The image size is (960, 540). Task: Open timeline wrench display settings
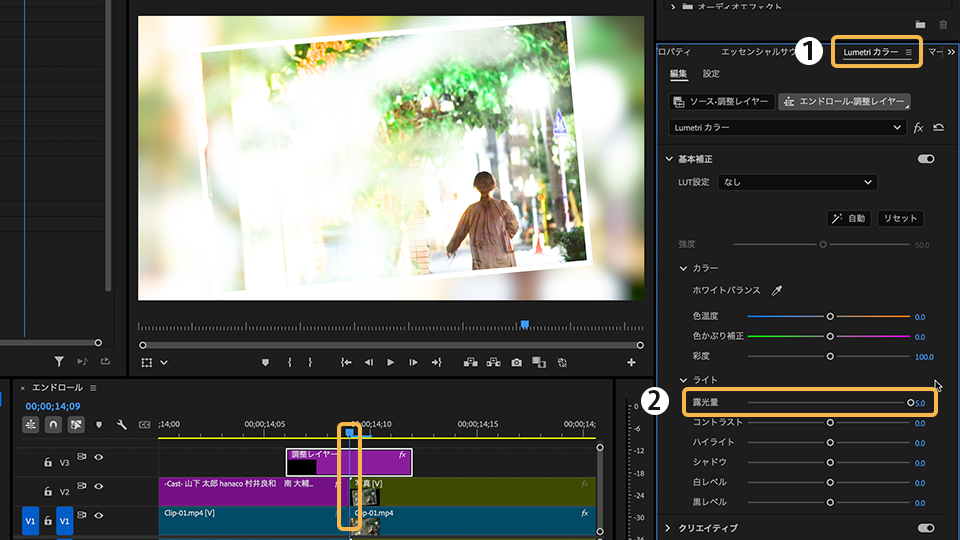[x=122, y=425]
